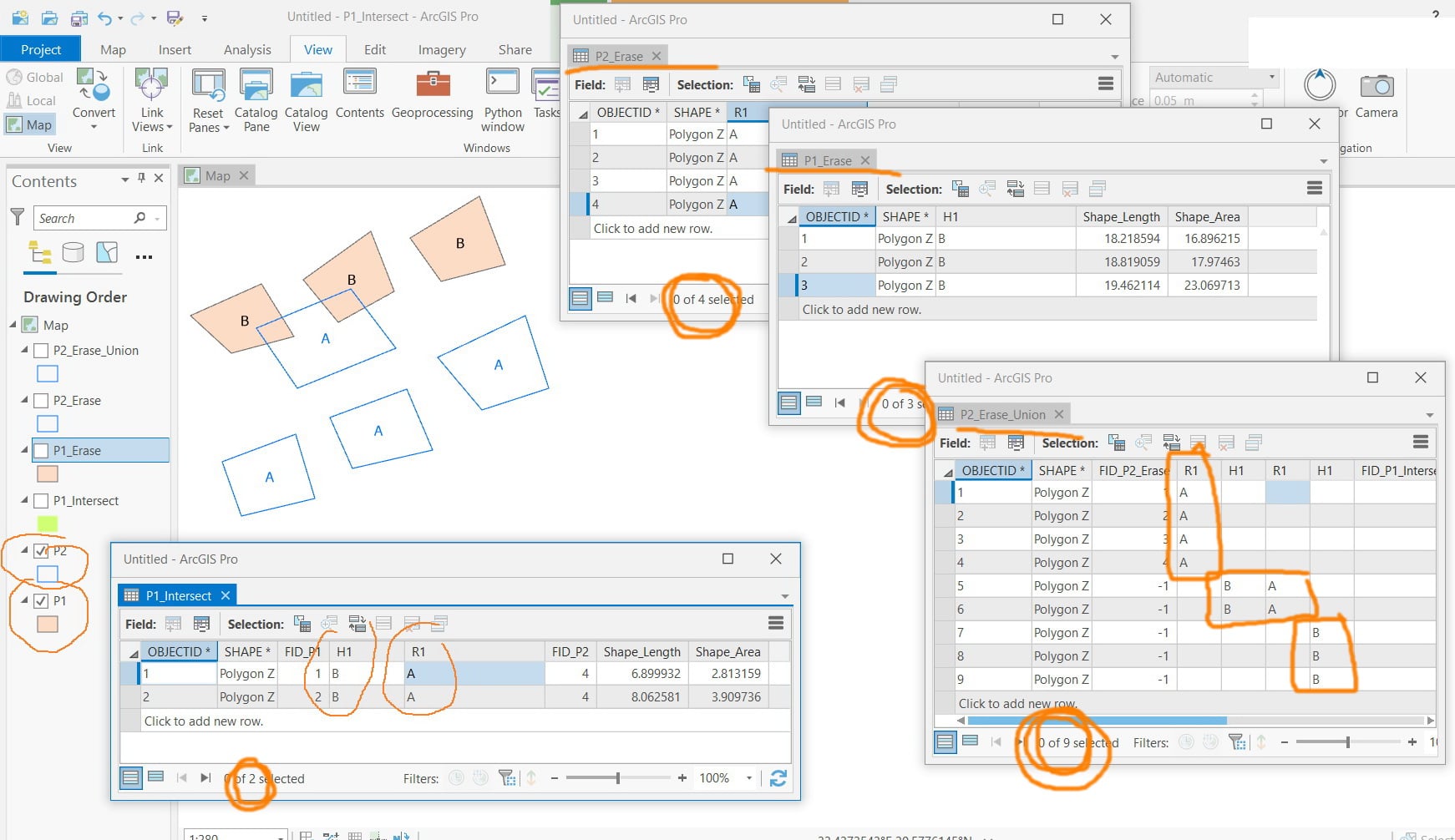This screenshot has height=840, width=1455.
Task: Open the Python window
Action: pyautogui.click(x=503, y=100)
